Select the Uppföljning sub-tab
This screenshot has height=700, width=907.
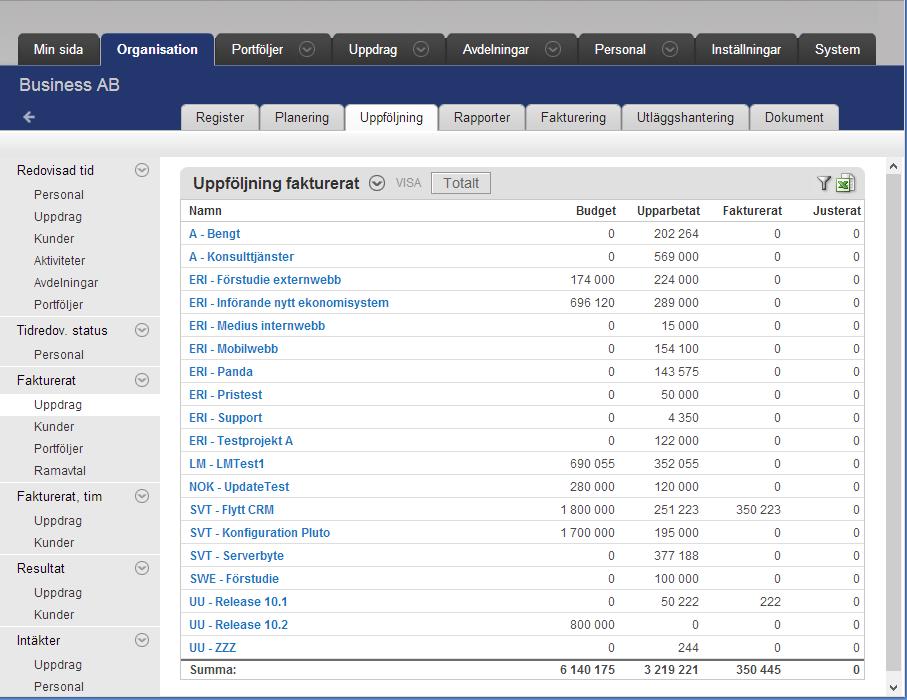coord(392,117)
